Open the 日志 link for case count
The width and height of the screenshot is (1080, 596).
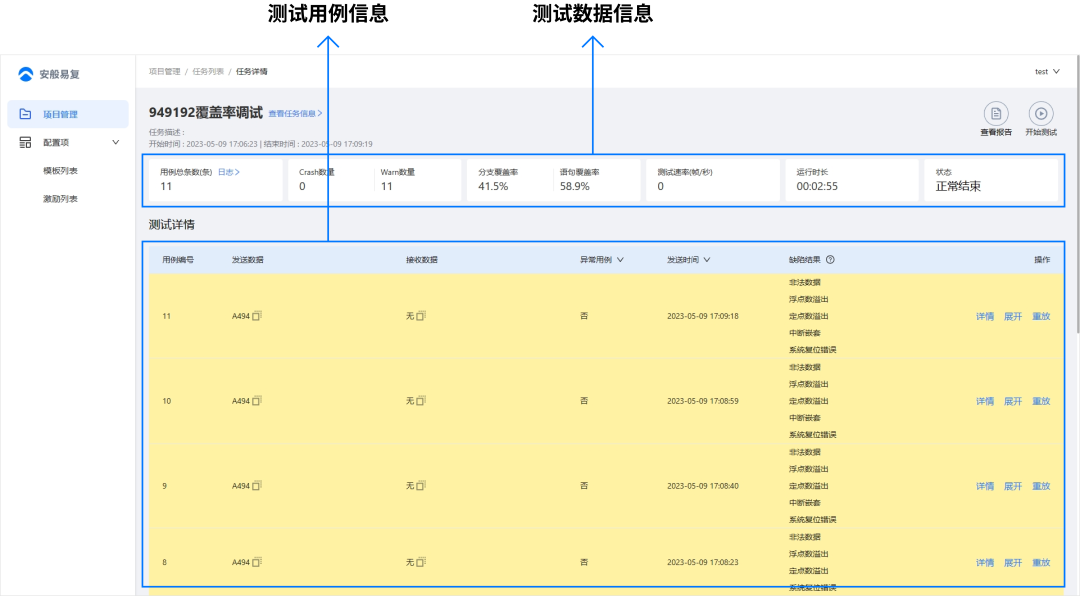click(229, 172)
